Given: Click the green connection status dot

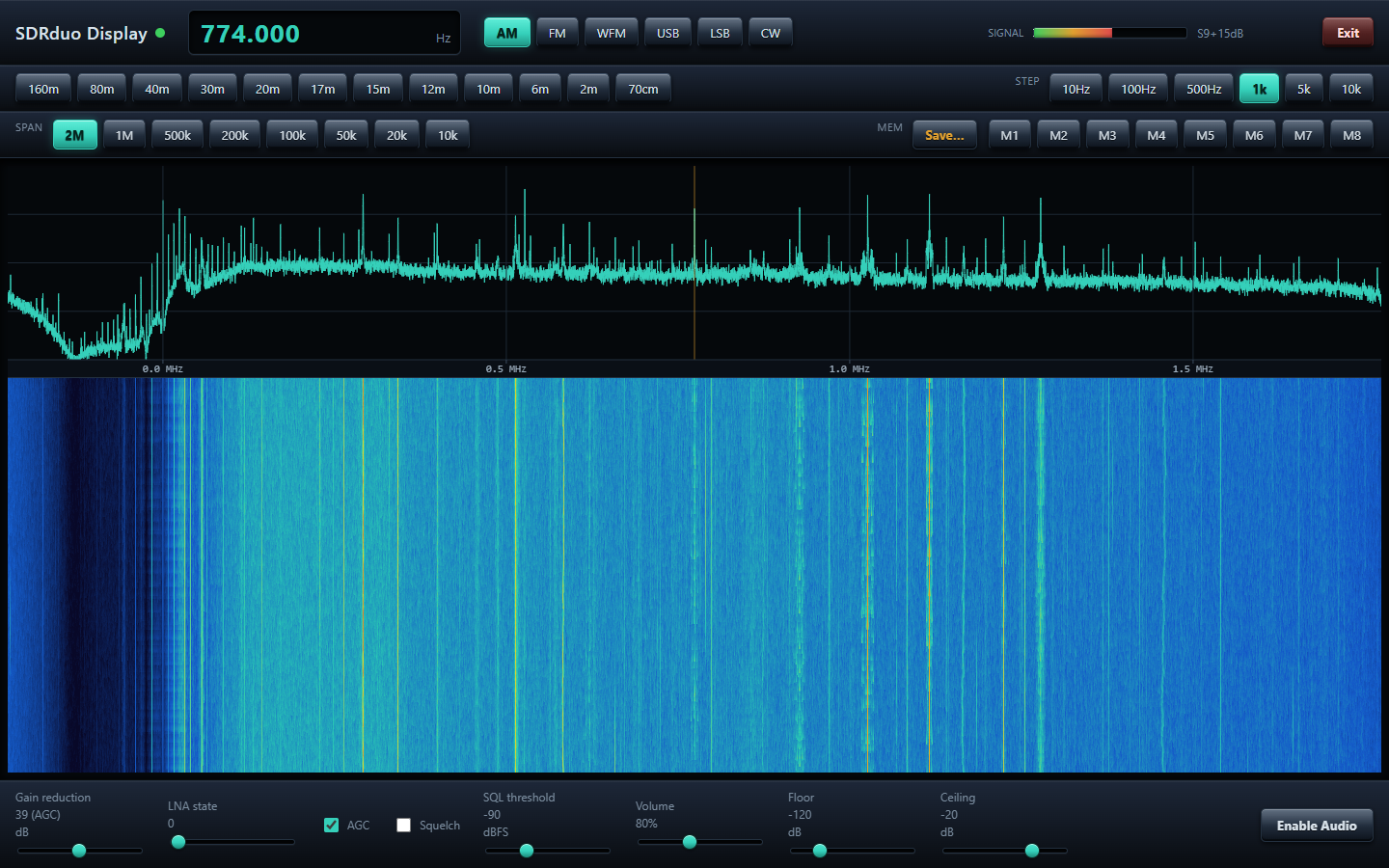Looking at the screenshot, I should [x=160, y=33].
